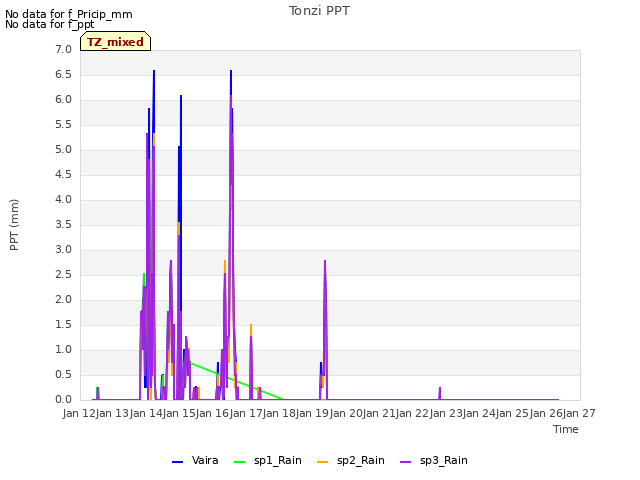Click the 0.5 y-axis tick label
This screenshot has width=640, height=480.
click(x=63, y=375)
